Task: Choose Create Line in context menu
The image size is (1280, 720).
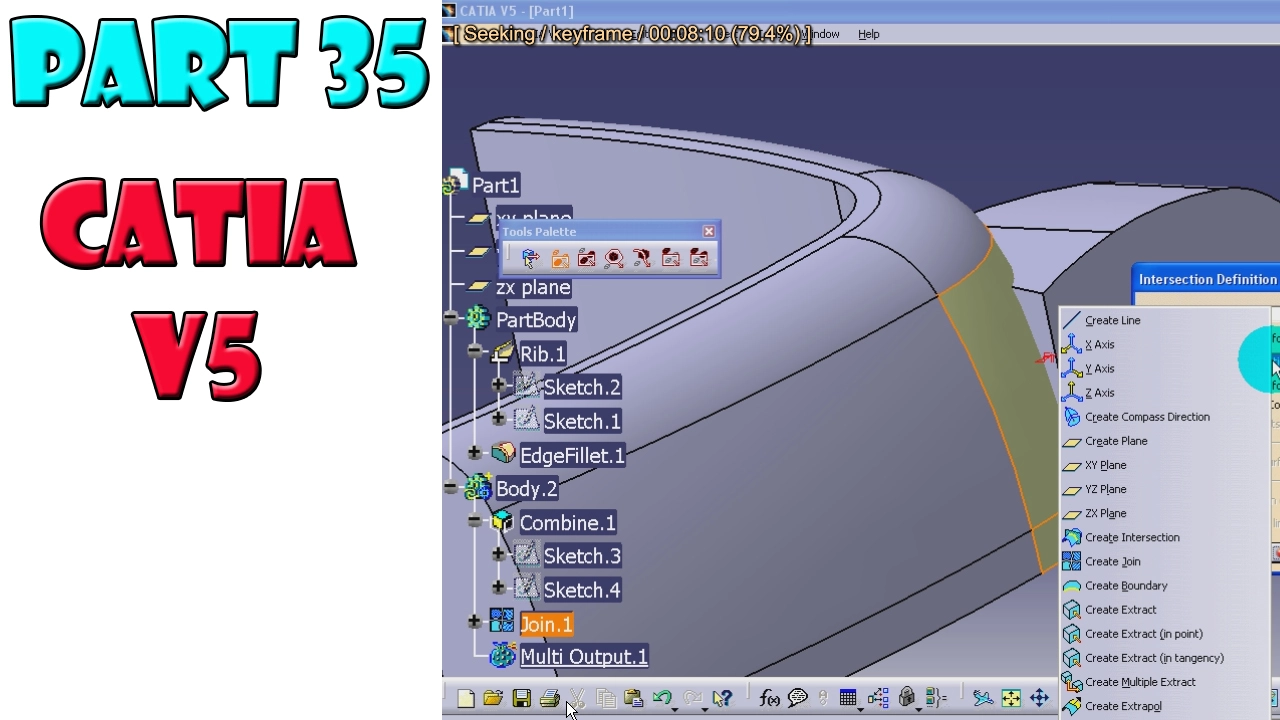Action: pyautogui.click(x=1112, y=320)
